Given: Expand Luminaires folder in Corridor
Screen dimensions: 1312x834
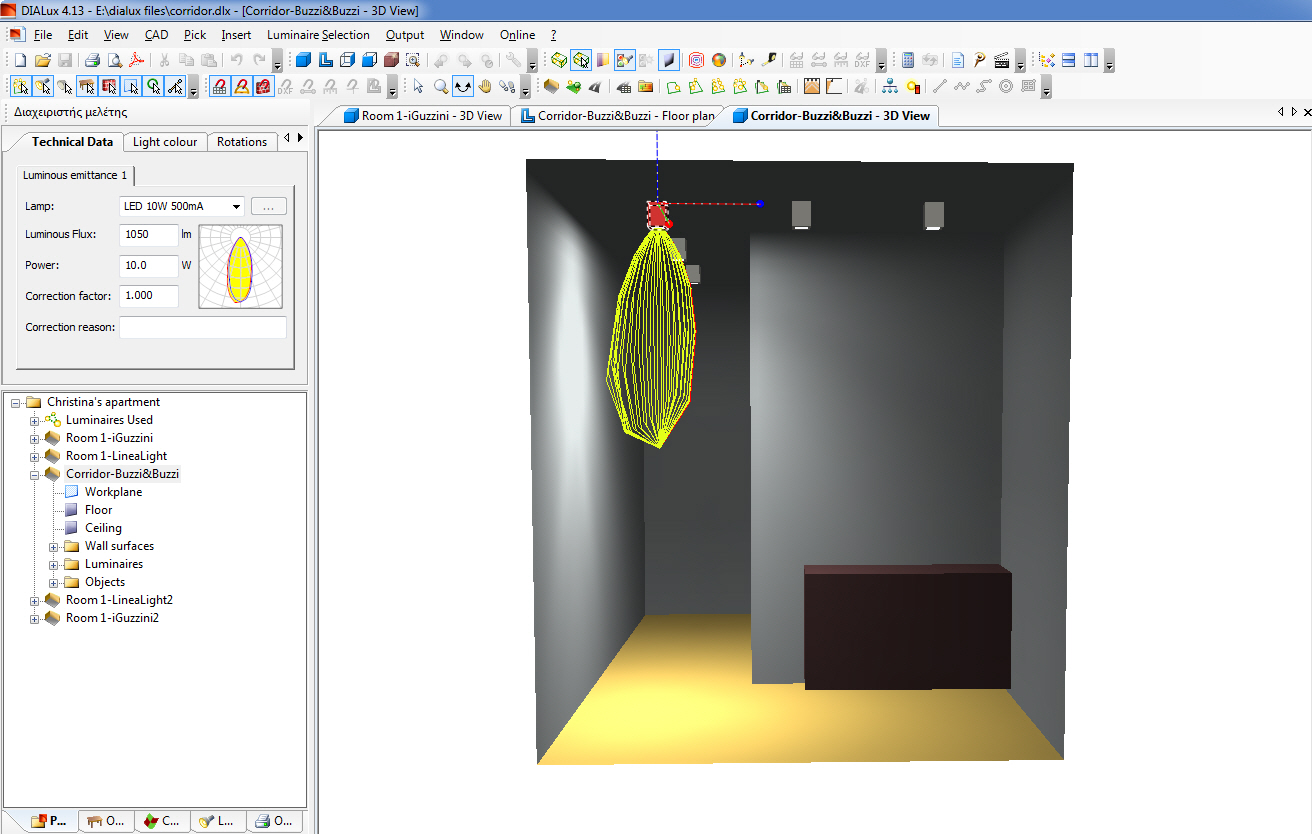Looking at the screenshot, I should tap(54, 564).
